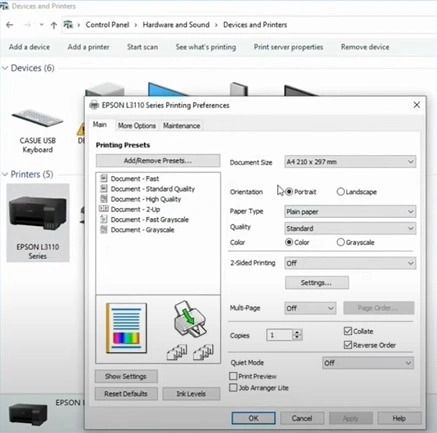Screen dimensions: 437x433
Task: Enable the Print Preview checkbox
Action: tap(233, 376)
